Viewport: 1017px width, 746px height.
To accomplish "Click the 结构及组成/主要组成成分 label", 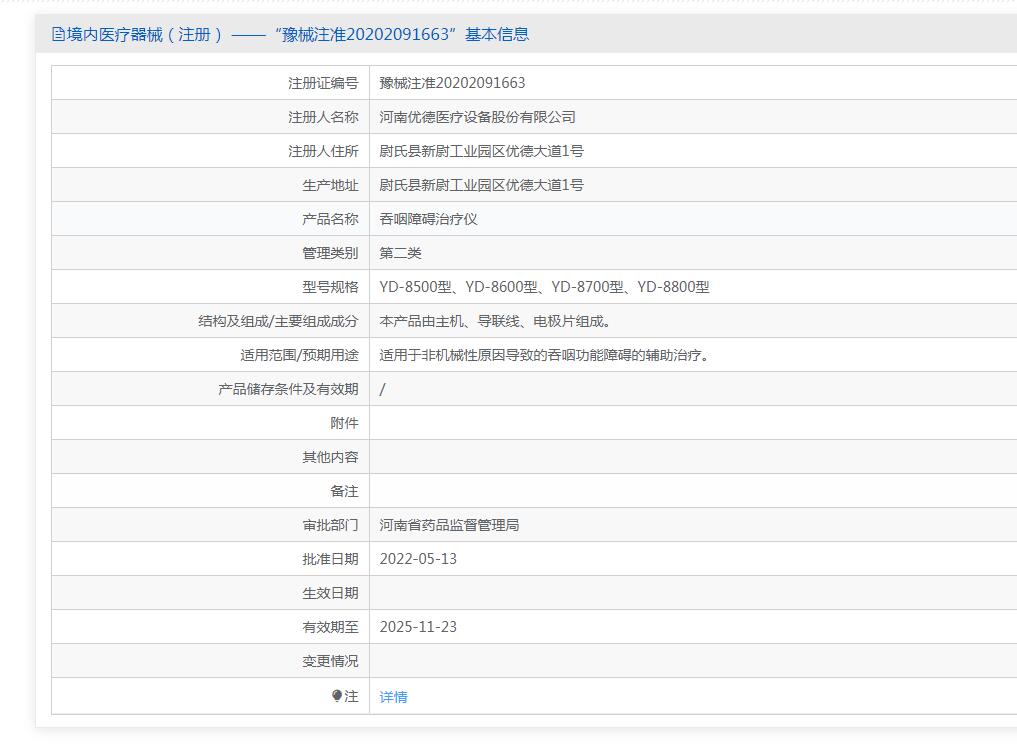I will click(x=278, y=321).
